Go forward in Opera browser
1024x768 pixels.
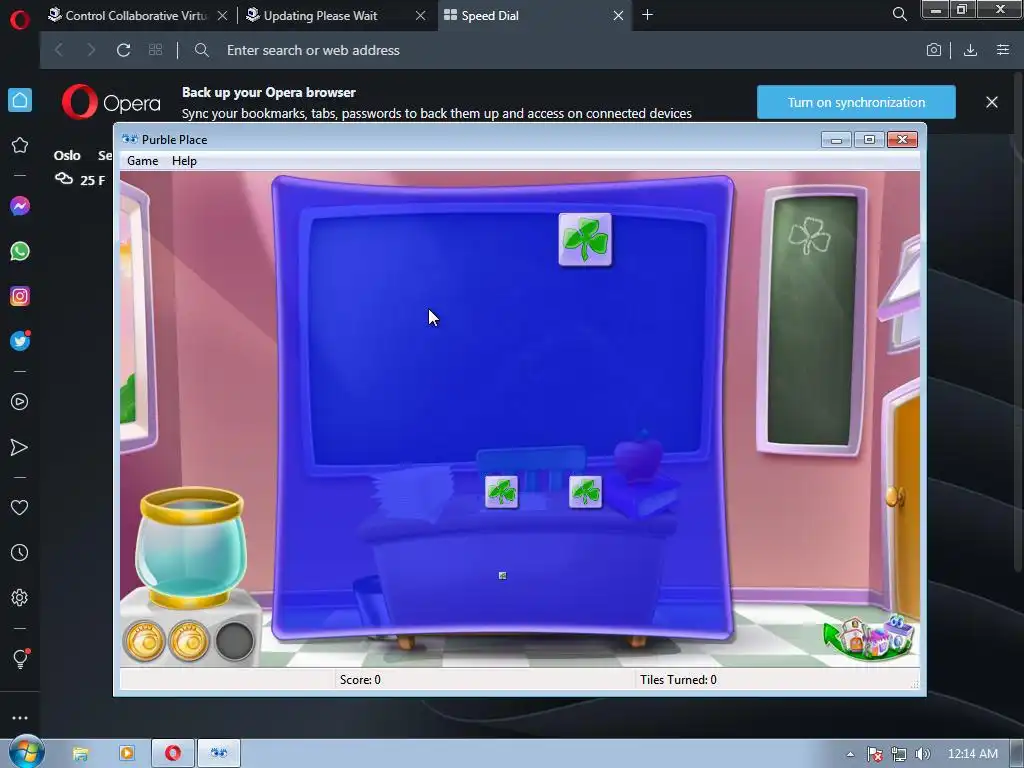click(x=91, y=50)
